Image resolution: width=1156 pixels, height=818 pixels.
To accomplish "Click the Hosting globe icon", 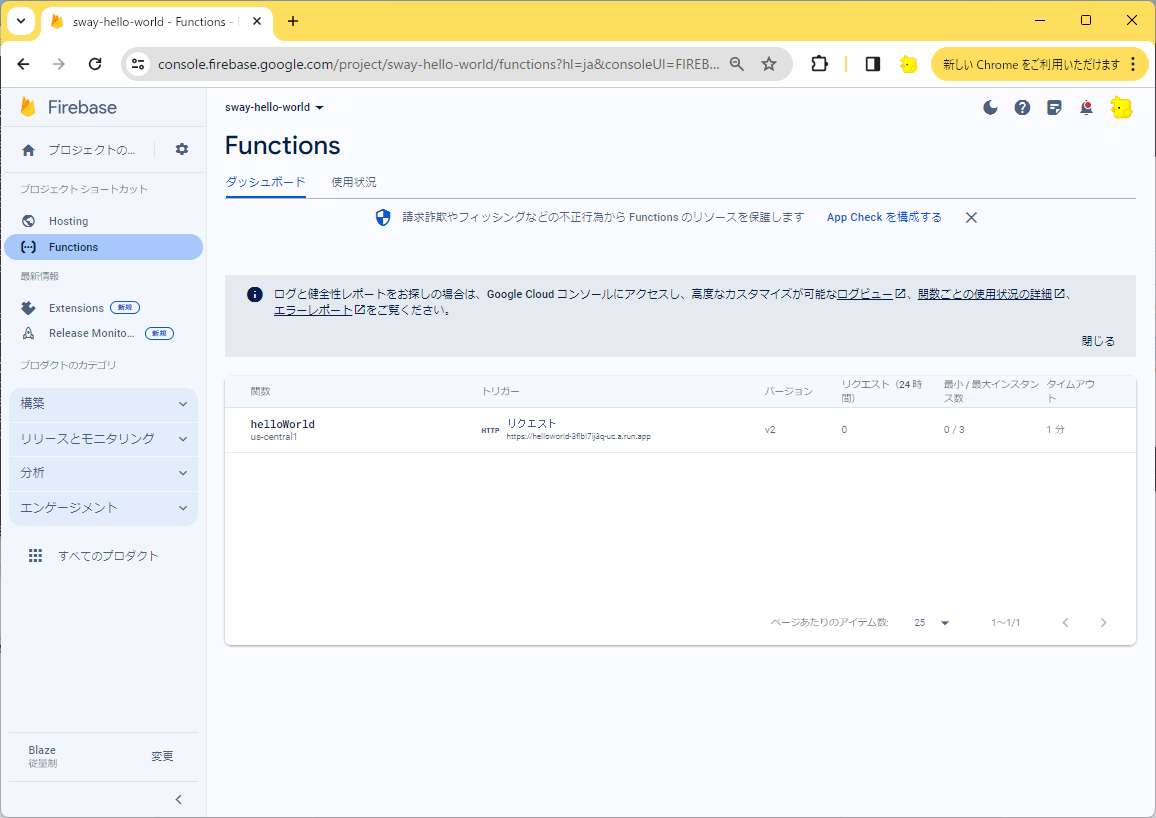I will [x=28, y=221].
